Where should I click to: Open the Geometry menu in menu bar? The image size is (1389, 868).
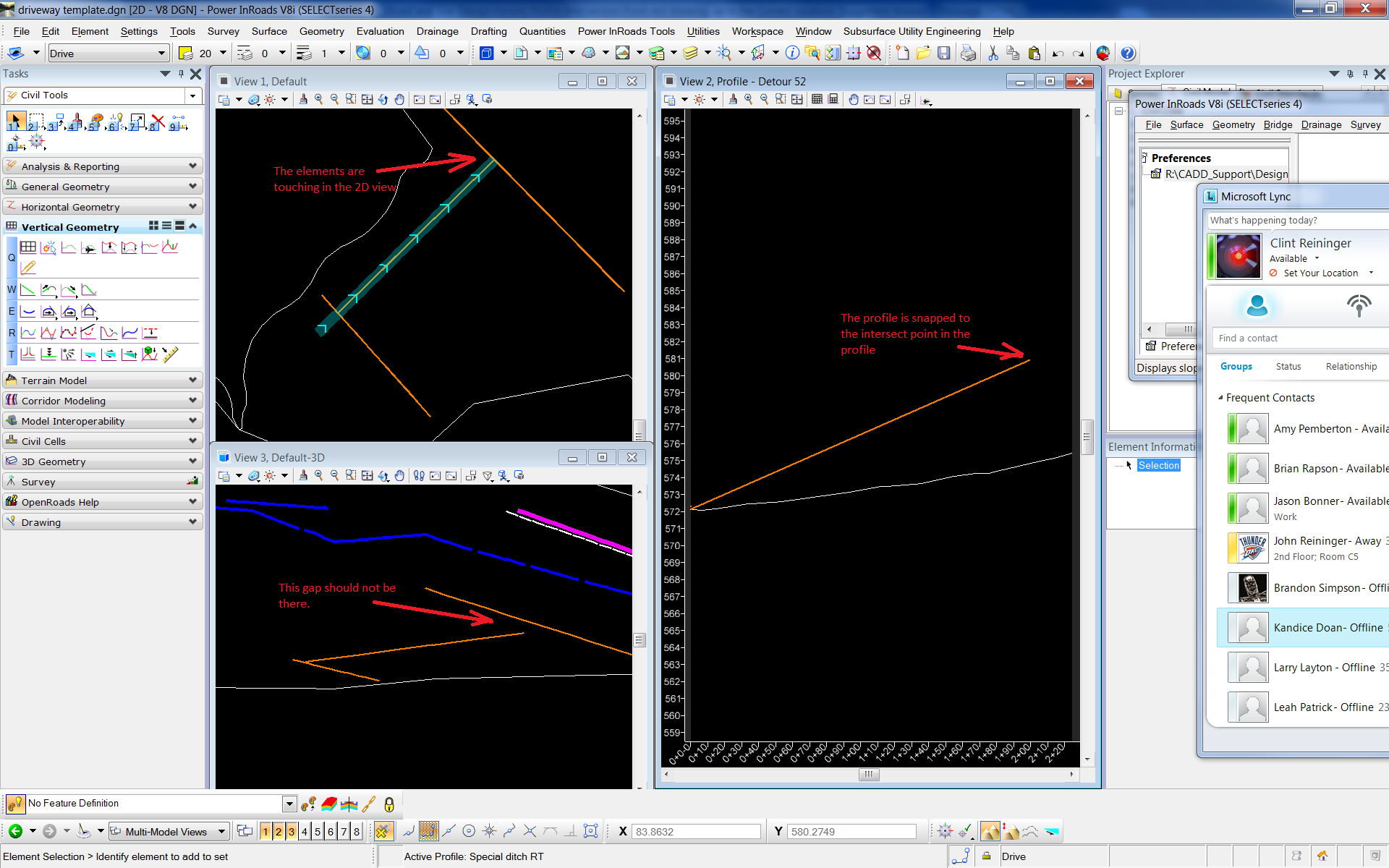point(321,31)
